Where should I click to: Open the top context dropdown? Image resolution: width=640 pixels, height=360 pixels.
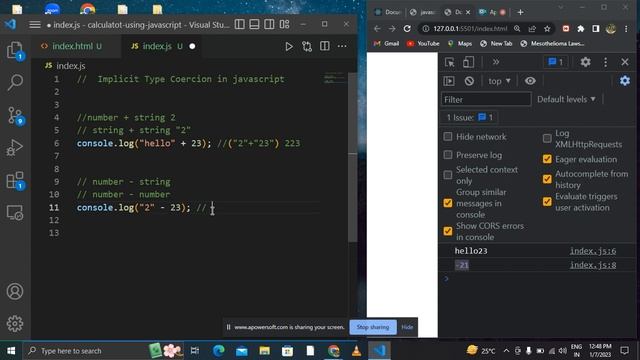coord(499,81)
